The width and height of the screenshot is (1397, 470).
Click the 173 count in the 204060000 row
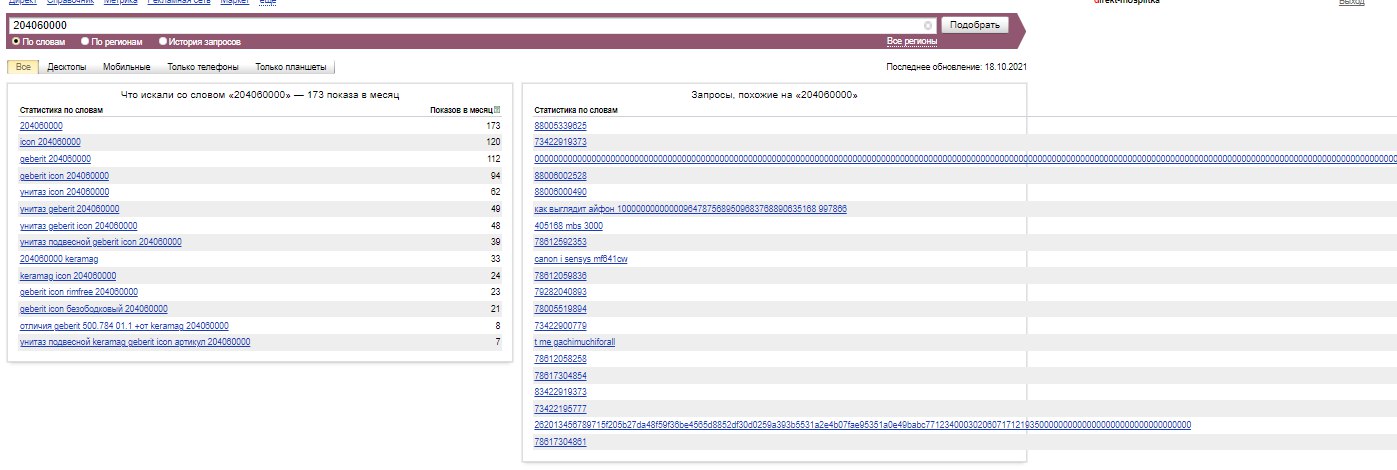(x=493, y=126)
